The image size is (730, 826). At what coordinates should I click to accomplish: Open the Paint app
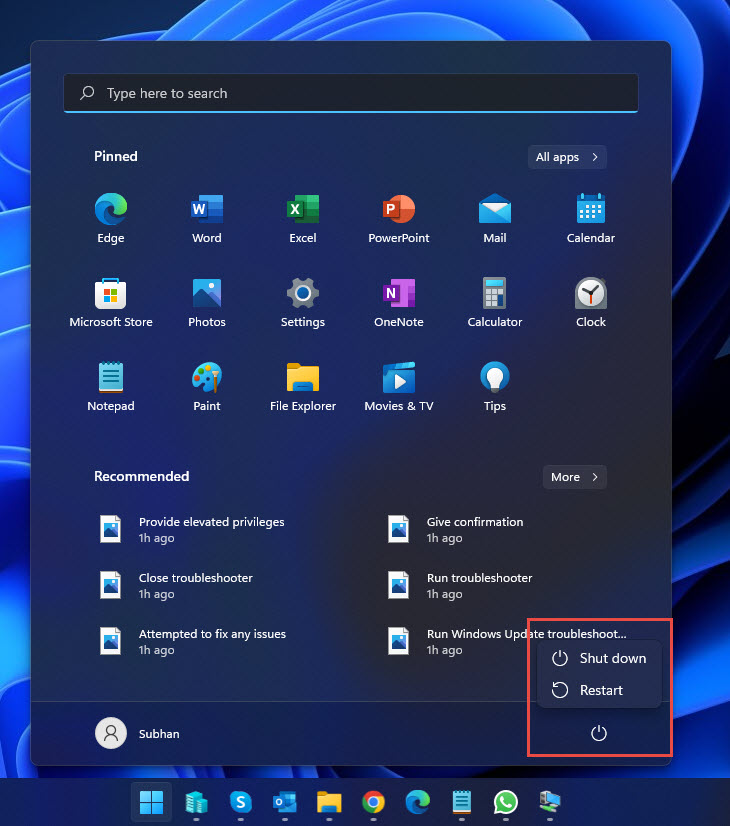(x=206, y=387)
